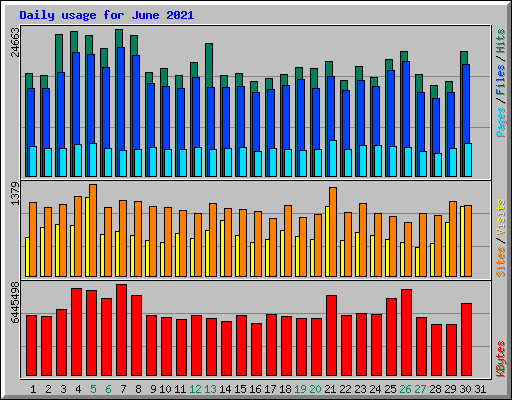Click day 7 on the x-axis
Screen dimensions: 512x400
point(123,389)
